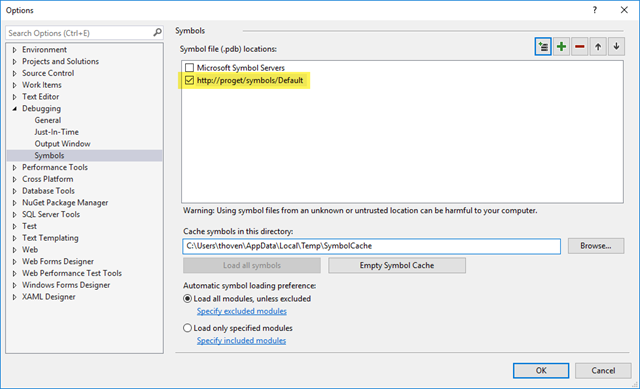The width and height of the screenshot is (640, 389).
Task: Enable Microsoft Symbol Servers checkbox
Action: tap(189, 68)
